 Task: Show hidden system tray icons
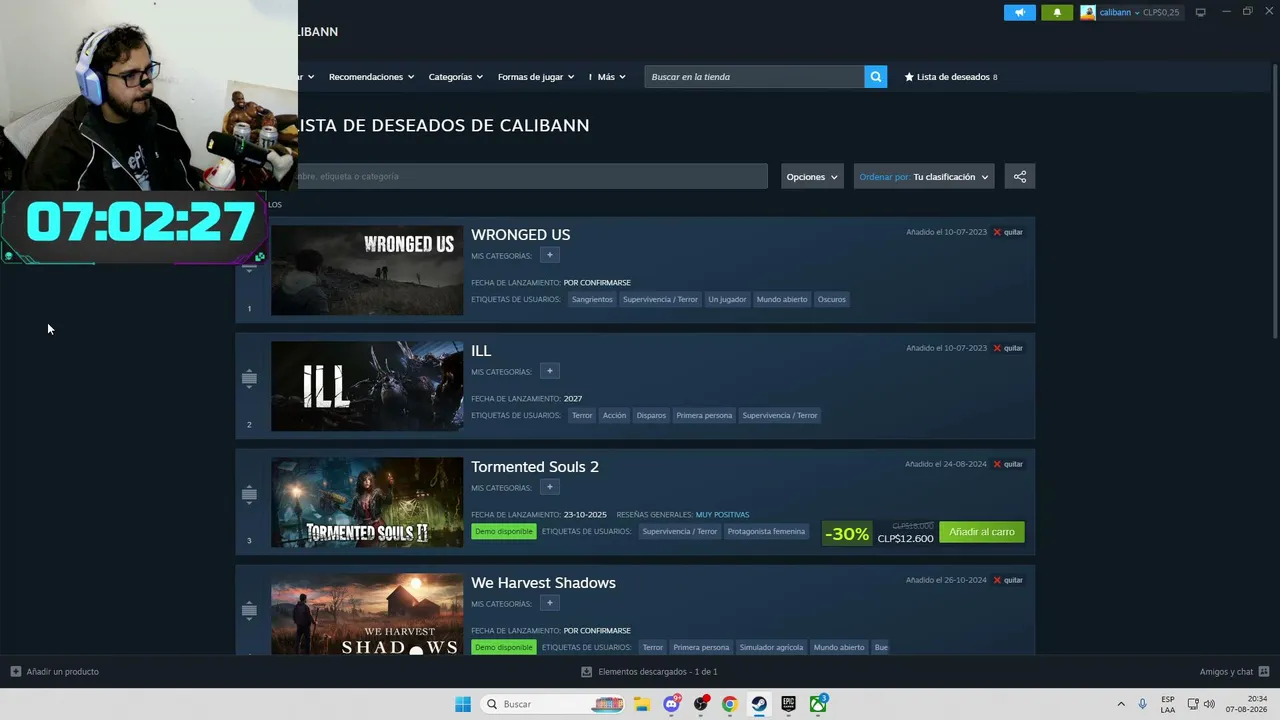pyautogui.click(x=1121, y=704)
